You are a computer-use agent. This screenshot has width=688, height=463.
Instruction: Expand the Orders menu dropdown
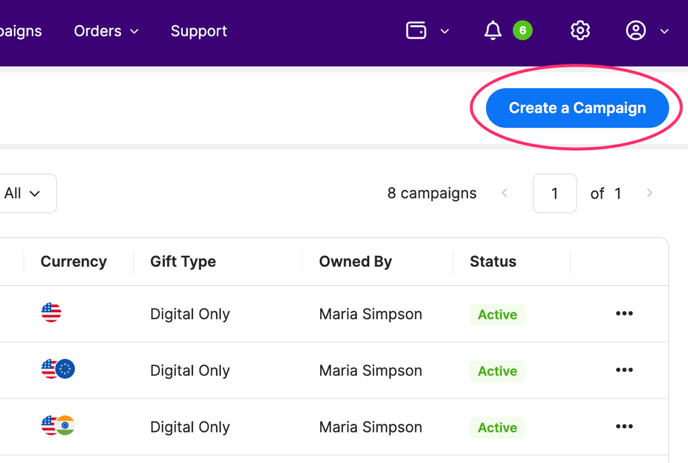click(106, 31)
